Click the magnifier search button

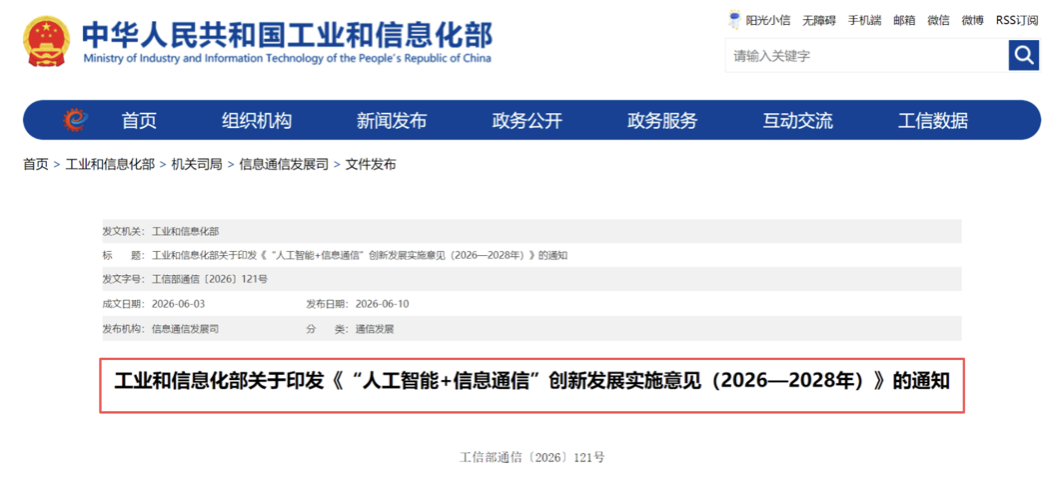pos(1023,55)
